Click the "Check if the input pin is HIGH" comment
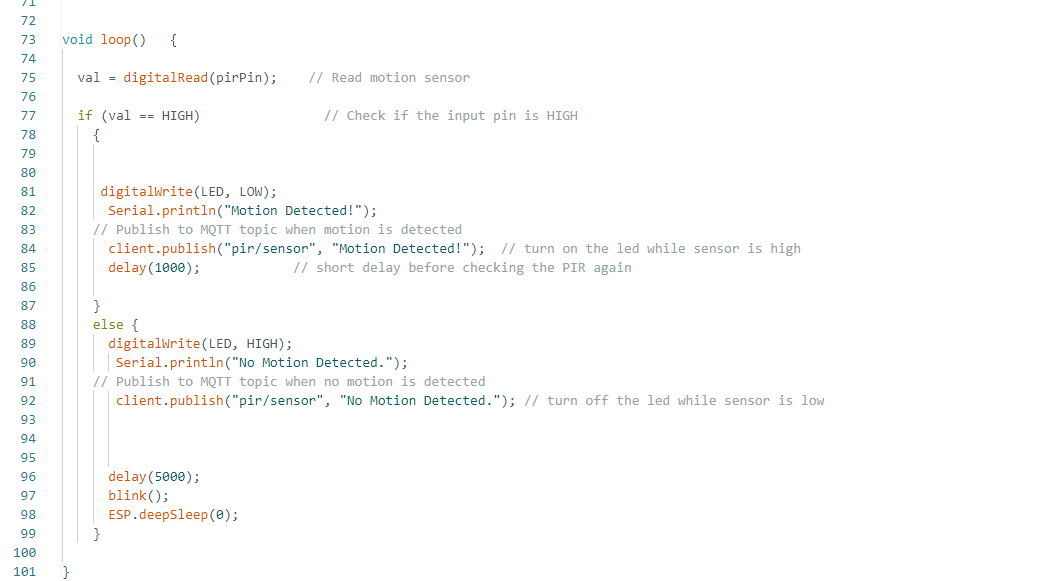 [x=451, y=116]
